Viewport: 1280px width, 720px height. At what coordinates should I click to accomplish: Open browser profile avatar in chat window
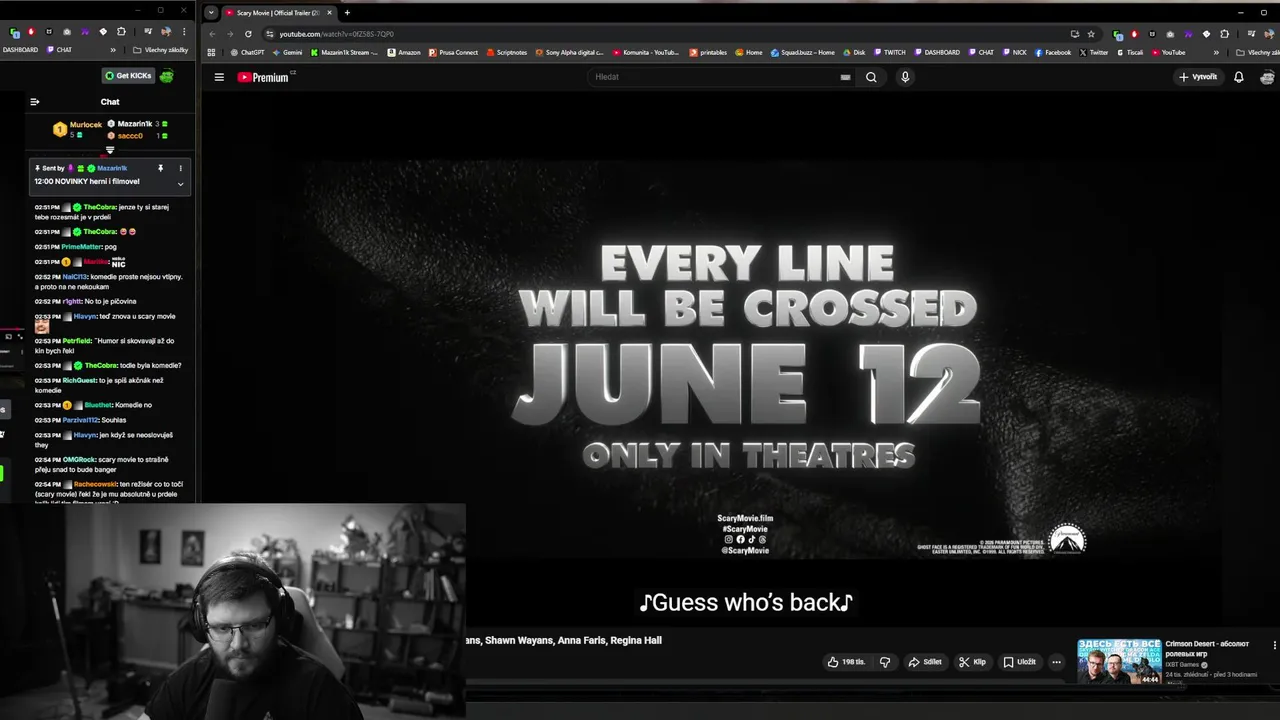(x=167, y=32)
